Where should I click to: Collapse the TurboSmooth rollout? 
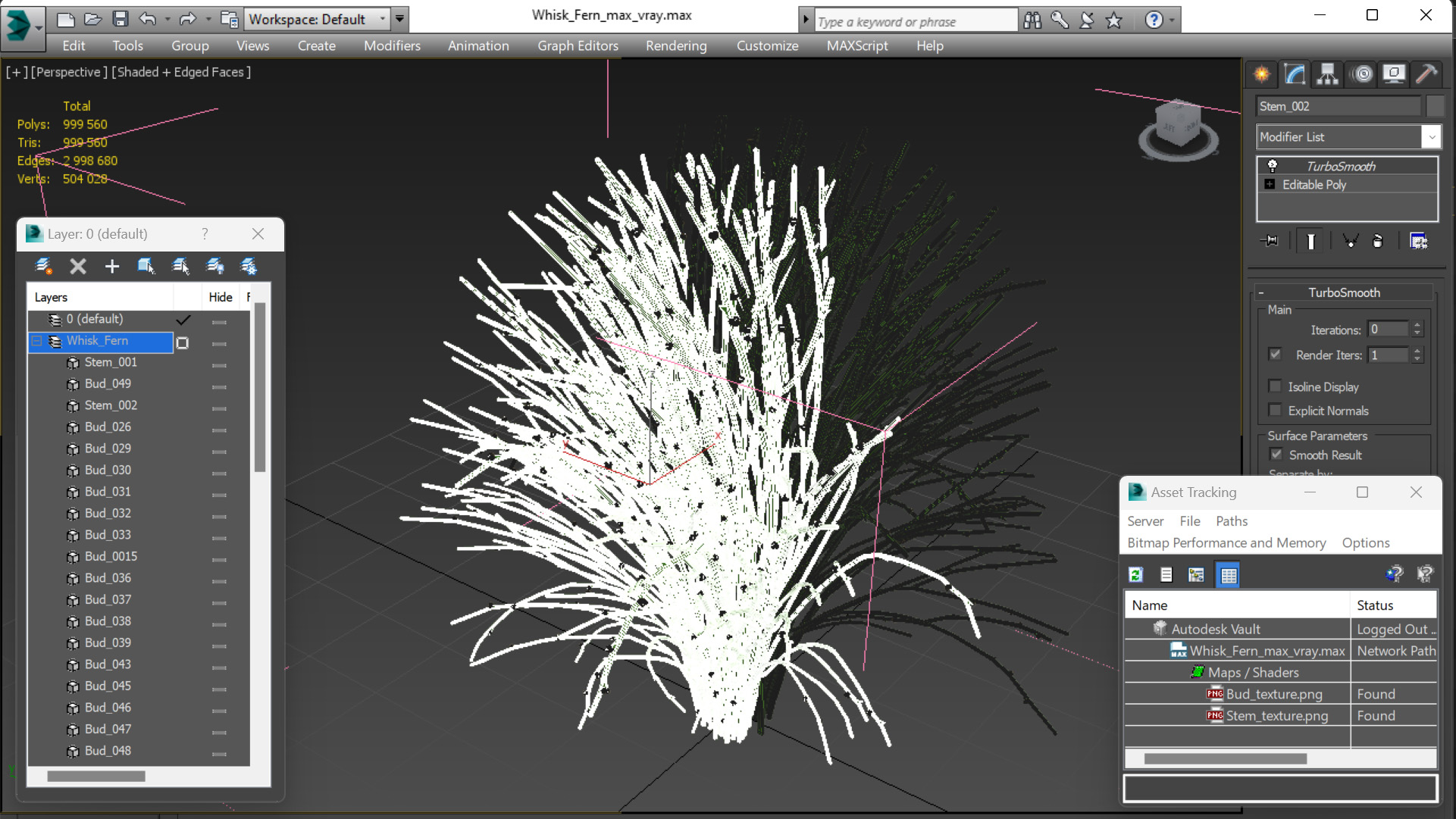pyautogui.click(x=1261, y=292)
